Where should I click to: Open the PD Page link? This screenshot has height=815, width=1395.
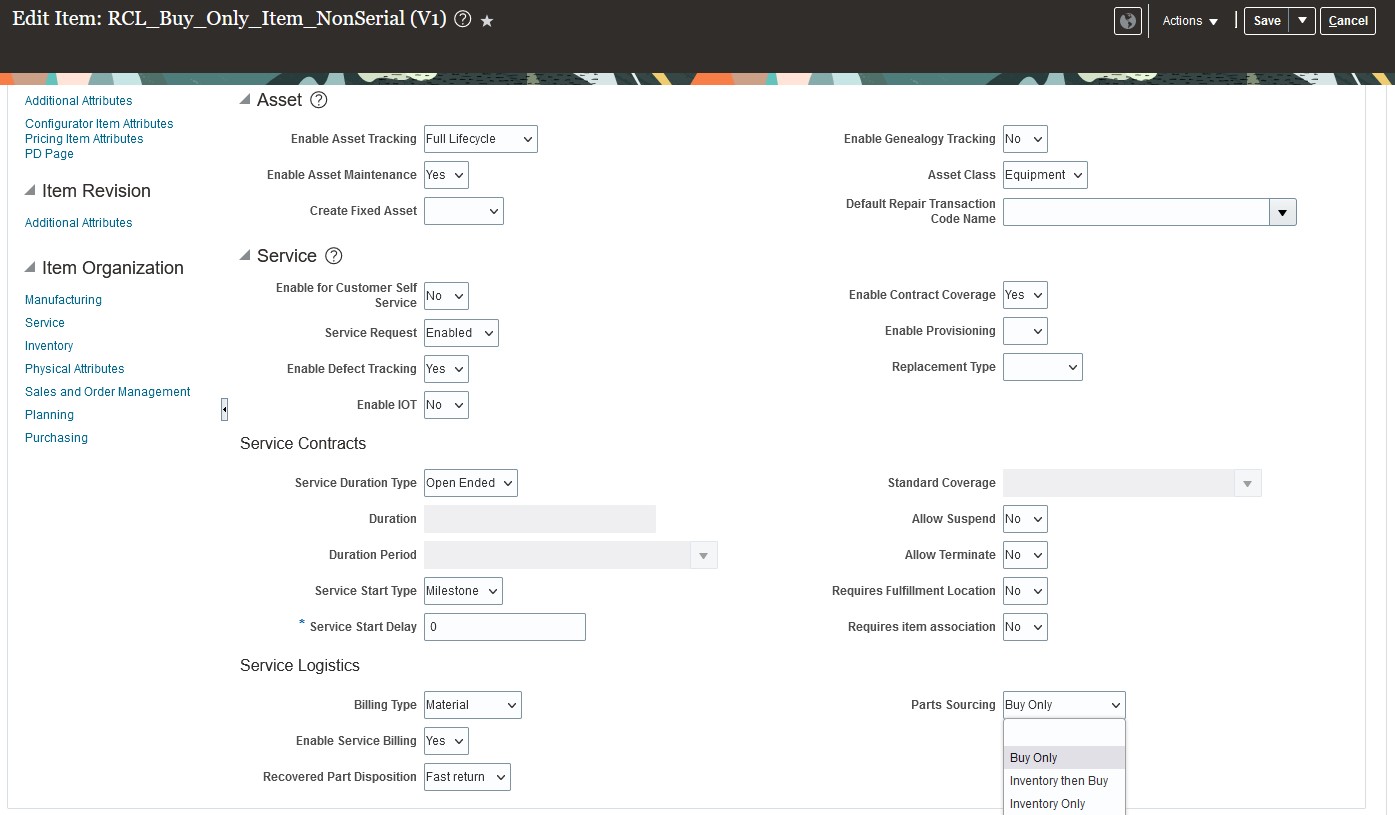point(49,154)
